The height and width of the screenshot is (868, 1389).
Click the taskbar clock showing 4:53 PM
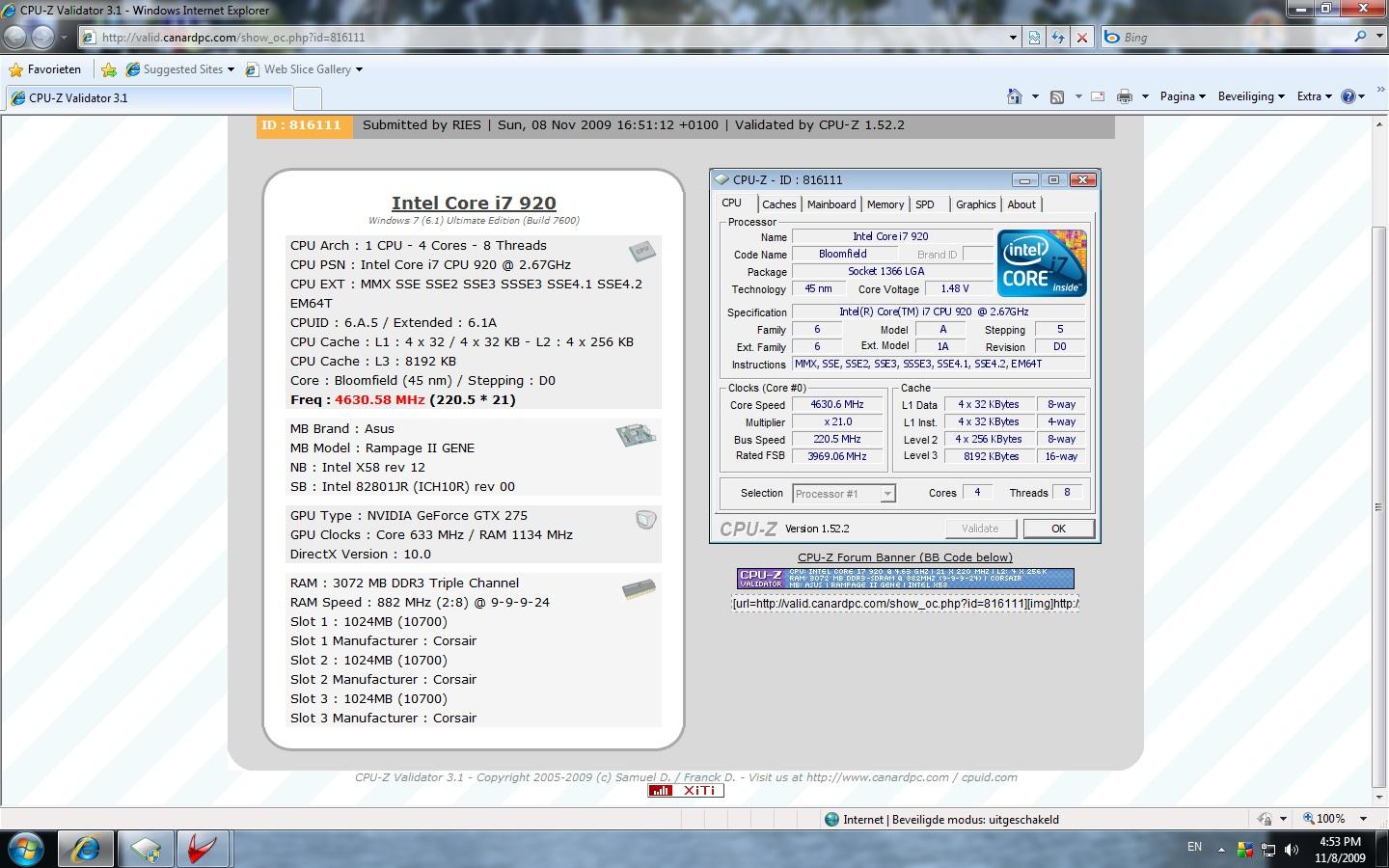pos(1340,849)
